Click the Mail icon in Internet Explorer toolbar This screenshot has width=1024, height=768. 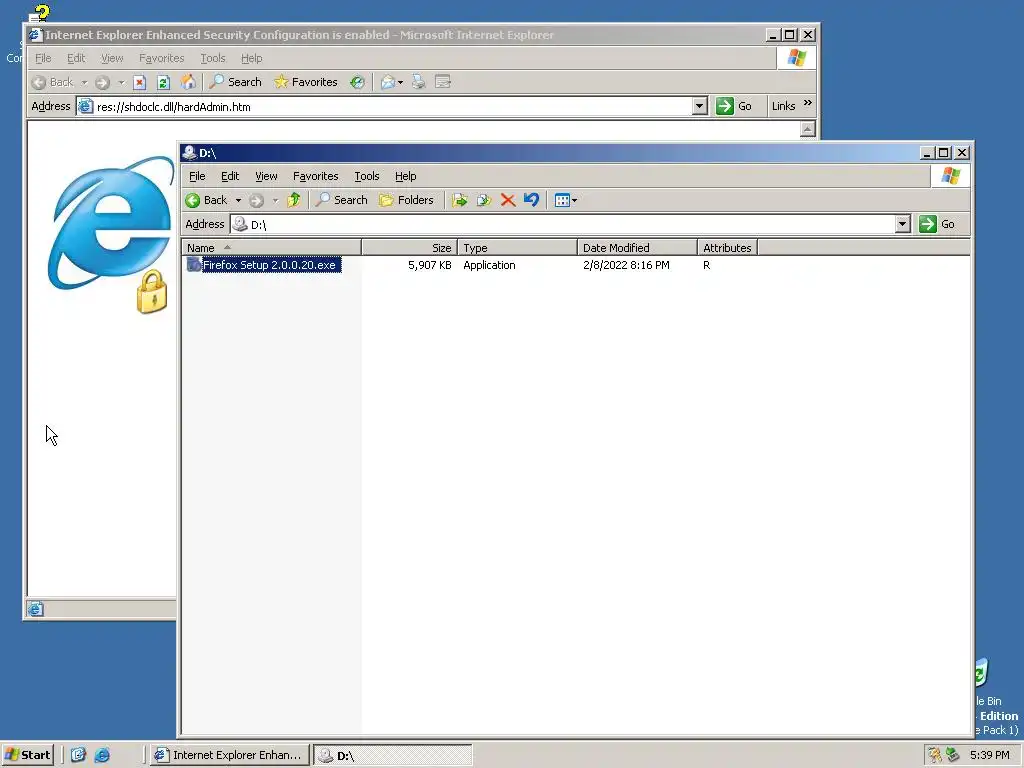[388, 82]
